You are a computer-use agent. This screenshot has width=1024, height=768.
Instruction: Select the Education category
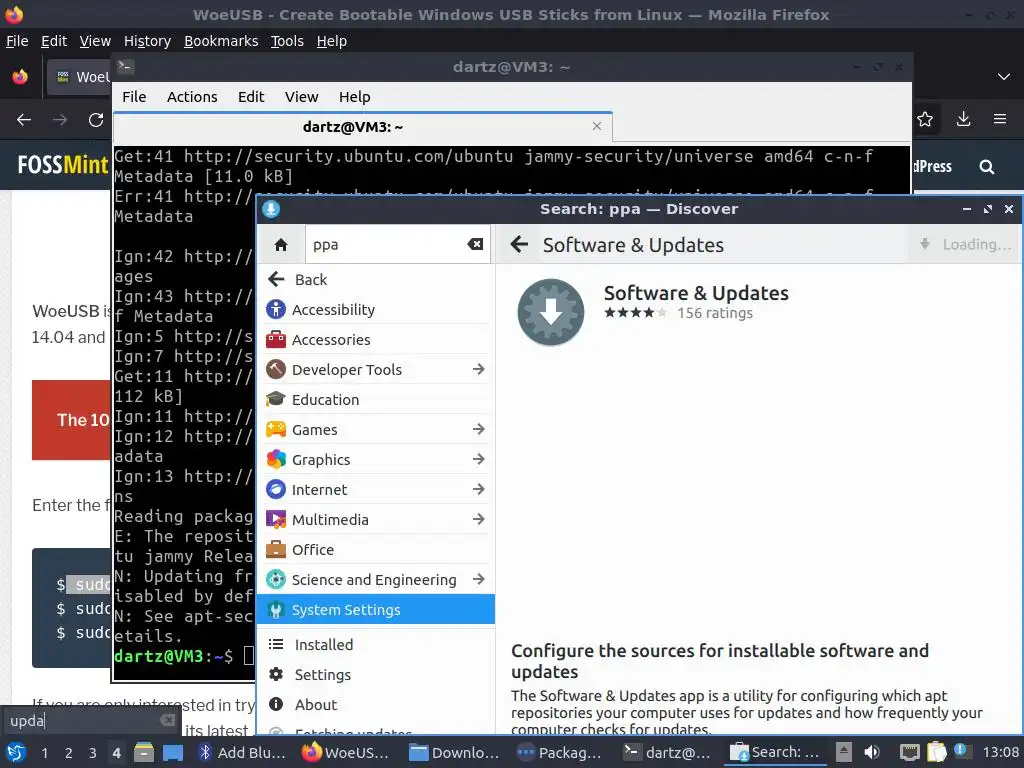(376, 400)
